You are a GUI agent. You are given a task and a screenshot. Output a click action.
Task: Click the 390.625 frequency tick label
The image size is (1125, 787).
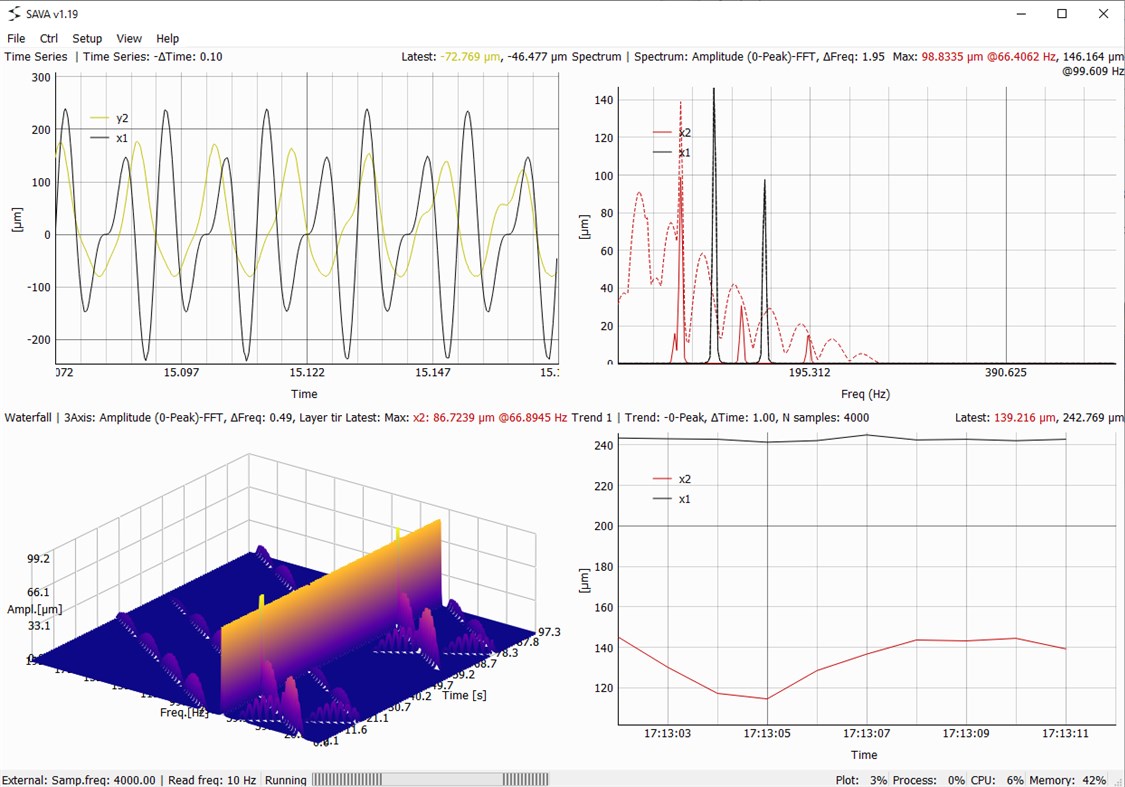[1005, 372]
